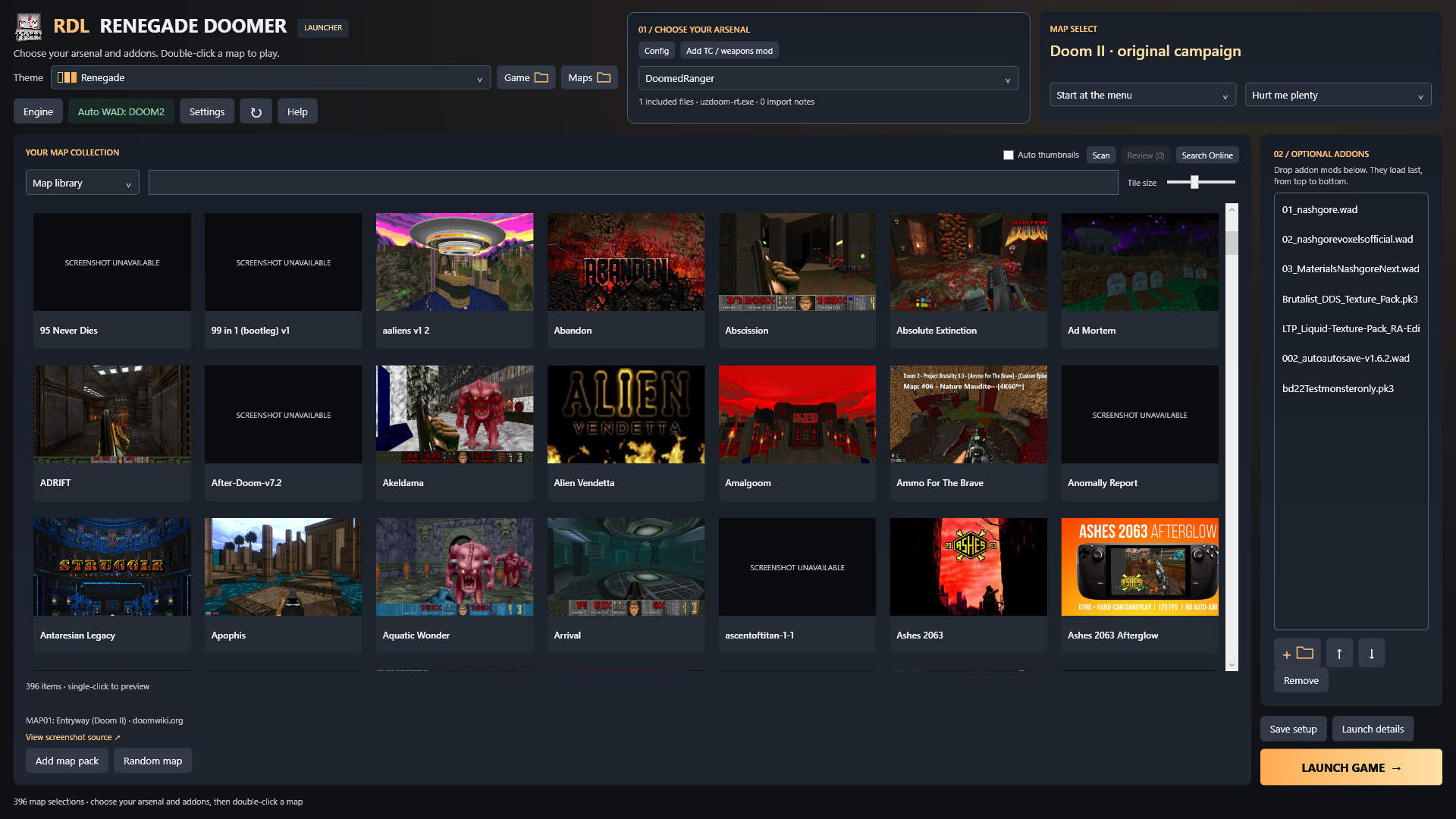The image size is (1456, 819).
Task: Pick a Random map
Action: click(x=152, y=761)
